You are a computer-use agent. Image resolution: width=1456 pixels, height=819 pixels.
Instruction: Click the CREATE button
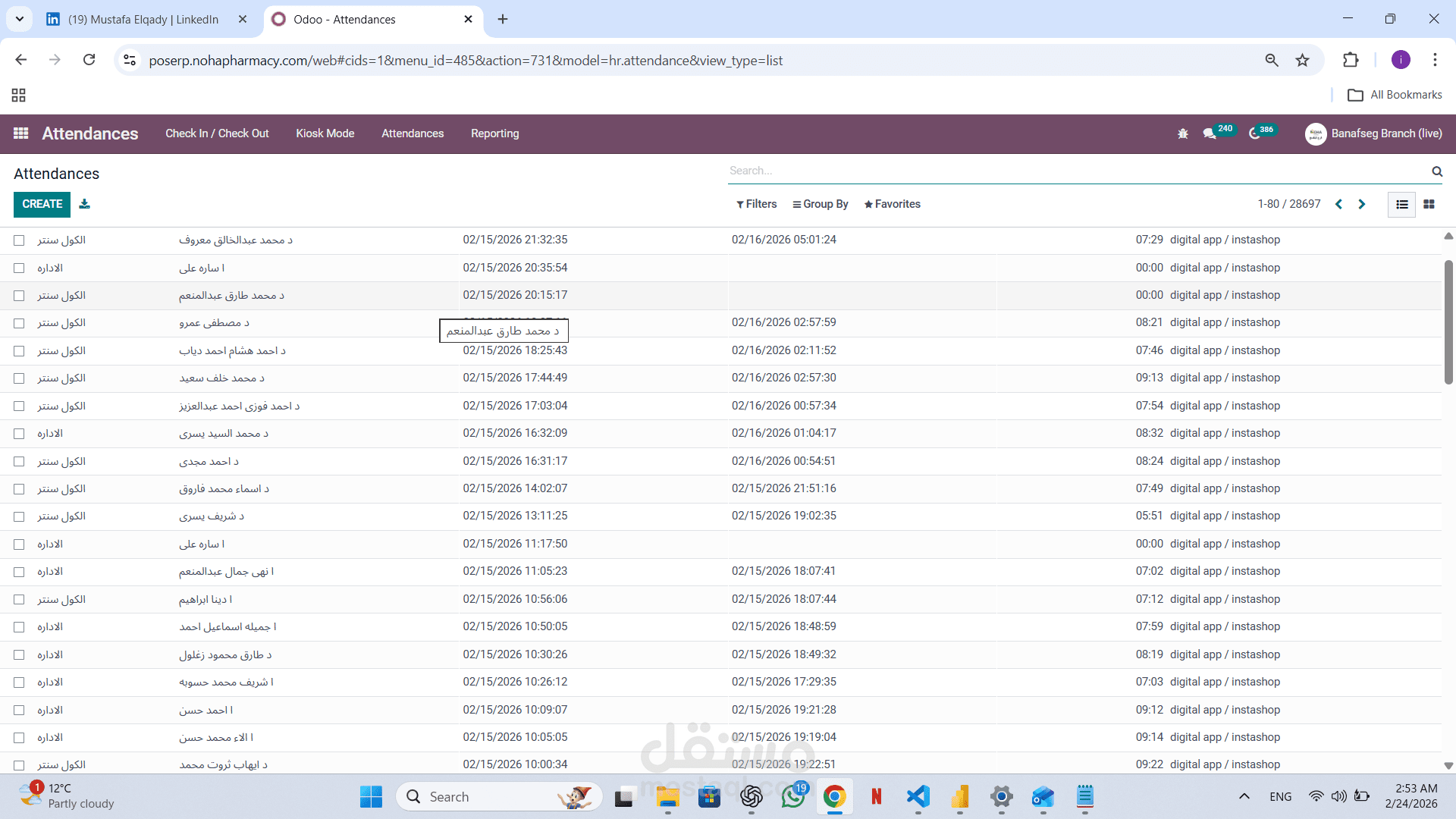click(x=42, y=204)
